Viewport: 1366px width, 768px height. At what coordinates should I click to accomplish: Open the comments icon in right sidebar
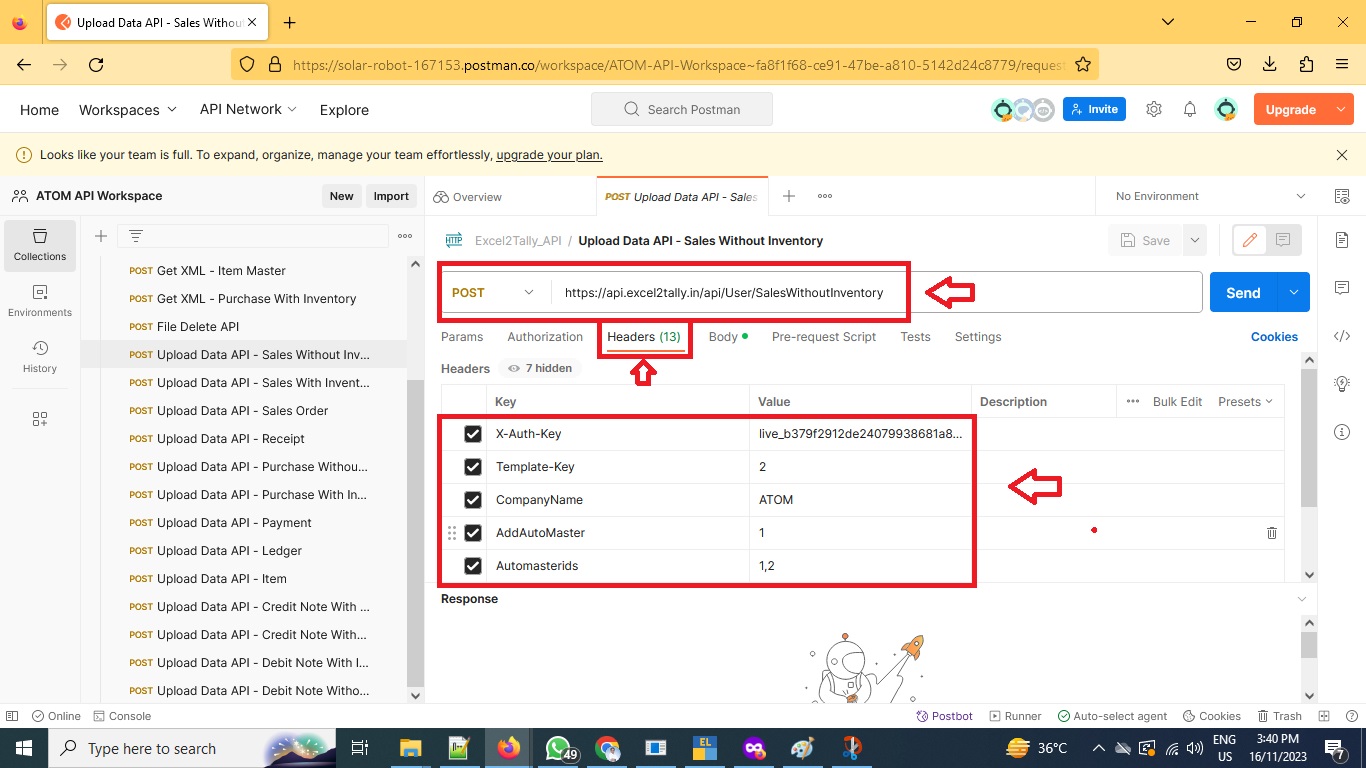tap(1342, 288)
